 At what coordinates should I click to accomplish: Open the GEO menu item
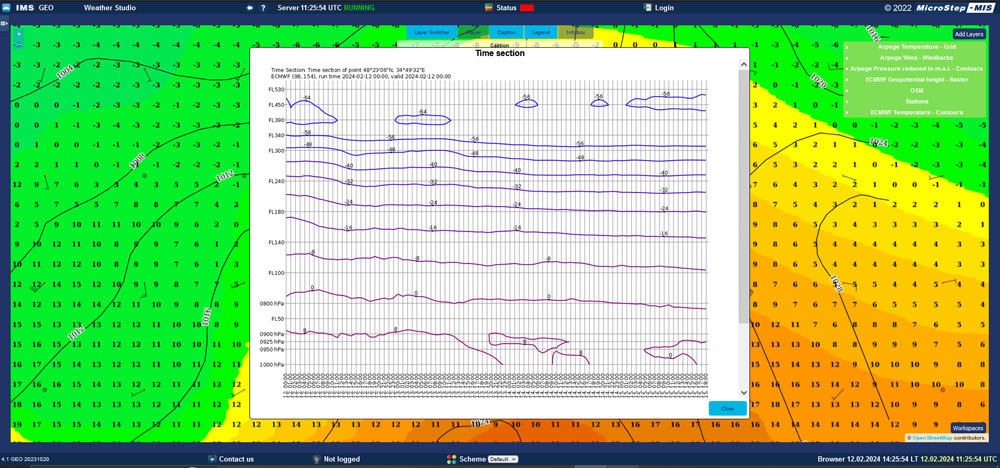click(46, 7)
